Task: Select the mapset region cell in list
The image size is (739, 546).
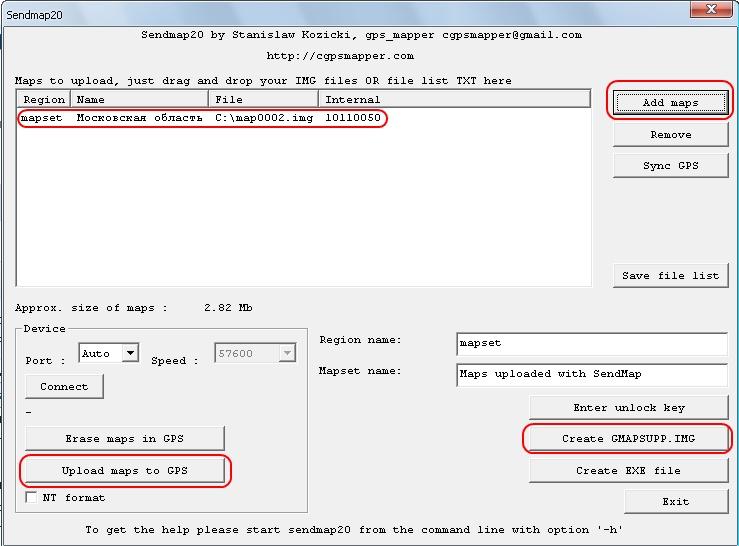Action: coord(41,118)
